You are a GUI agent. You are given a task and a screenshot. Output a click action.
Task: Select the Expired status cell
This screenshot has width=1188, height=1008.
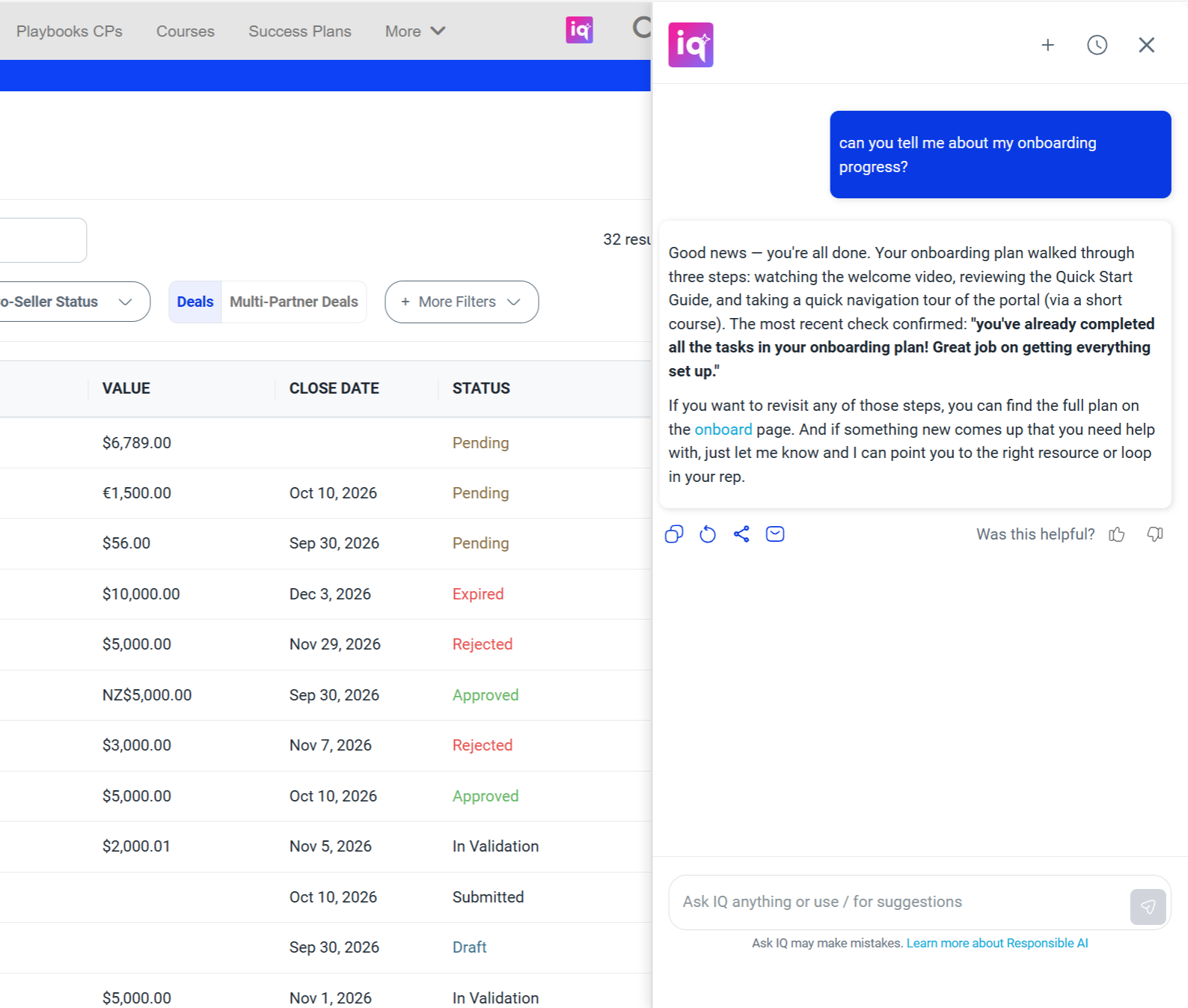click(478, 594)
